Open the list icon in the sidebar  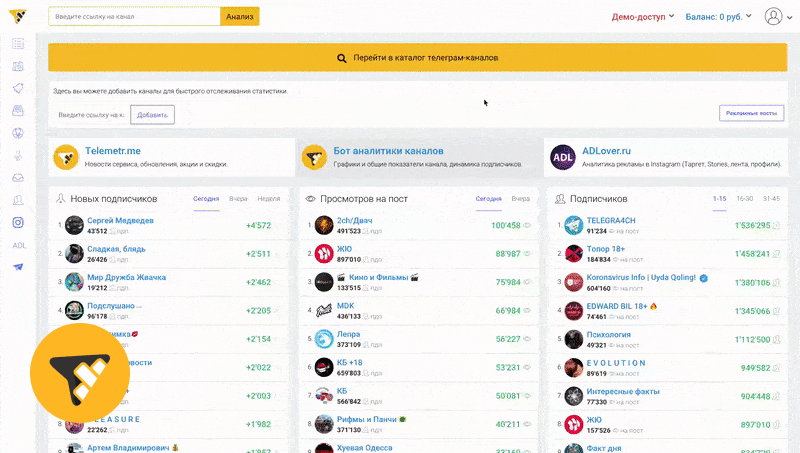pos(18,44)
